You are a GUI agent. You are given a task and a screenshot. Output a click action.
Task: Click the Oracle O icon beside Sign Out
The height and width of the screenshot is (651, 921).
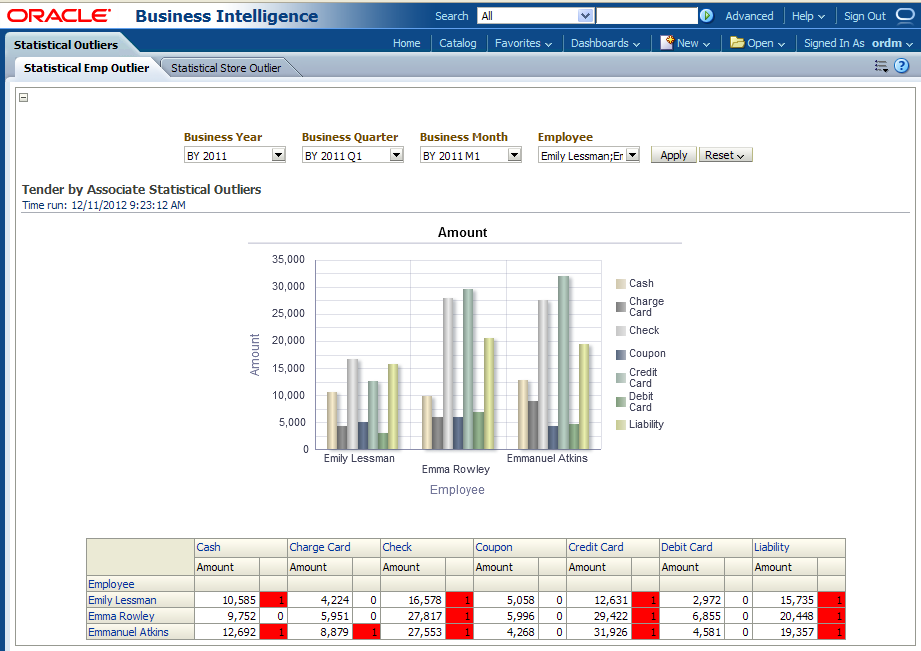click(905, 16)
